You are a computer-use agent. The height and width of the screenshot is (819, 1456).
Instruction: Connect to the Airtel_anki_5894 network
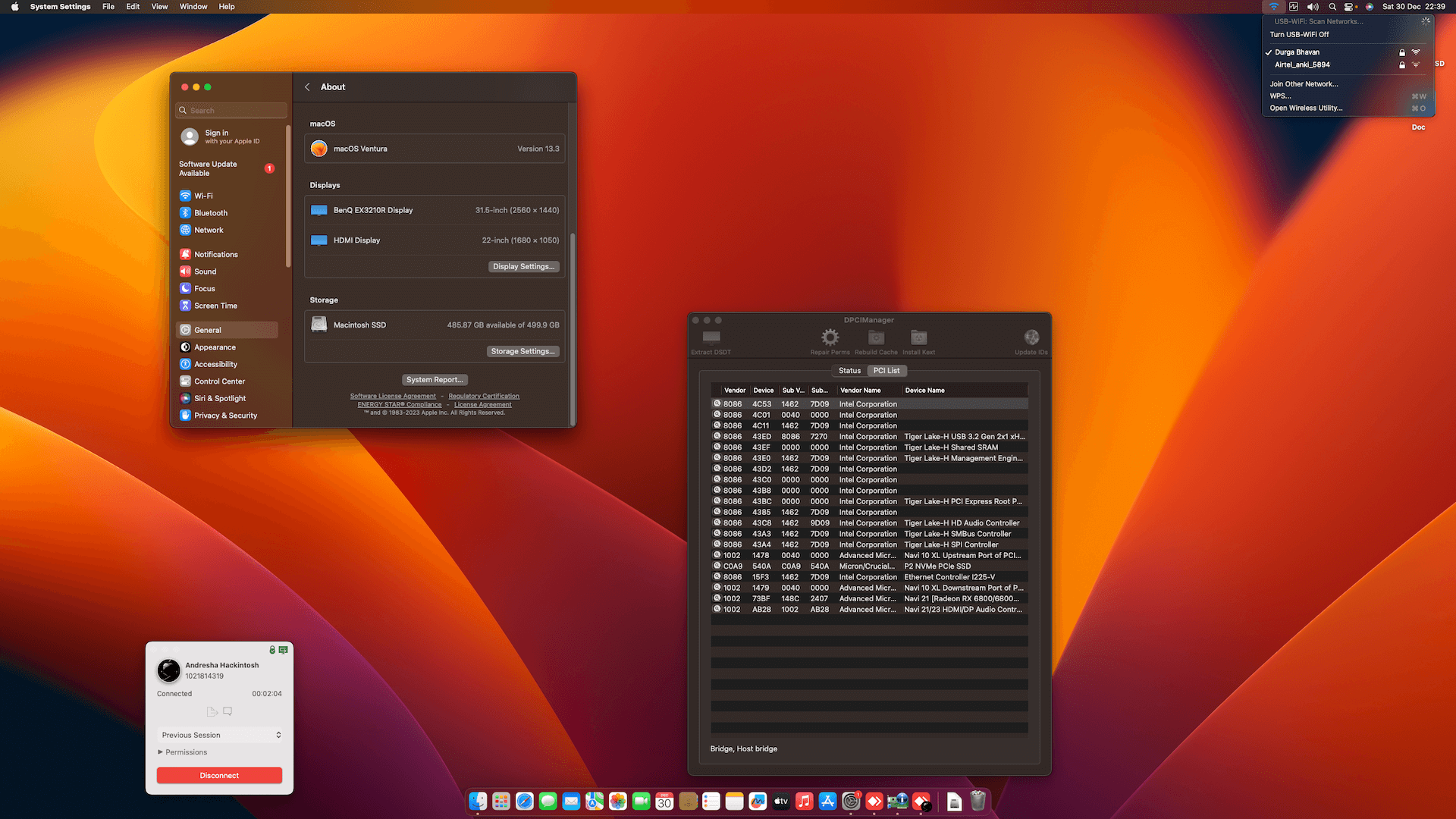tap(1302, 64)
